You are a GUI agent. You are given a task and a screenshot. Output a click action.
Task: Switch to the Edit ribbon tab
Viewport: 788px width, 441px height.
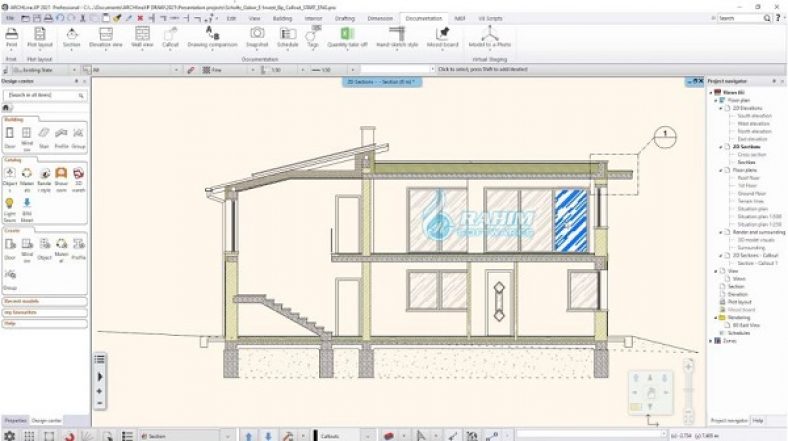[x=231, y=18]
